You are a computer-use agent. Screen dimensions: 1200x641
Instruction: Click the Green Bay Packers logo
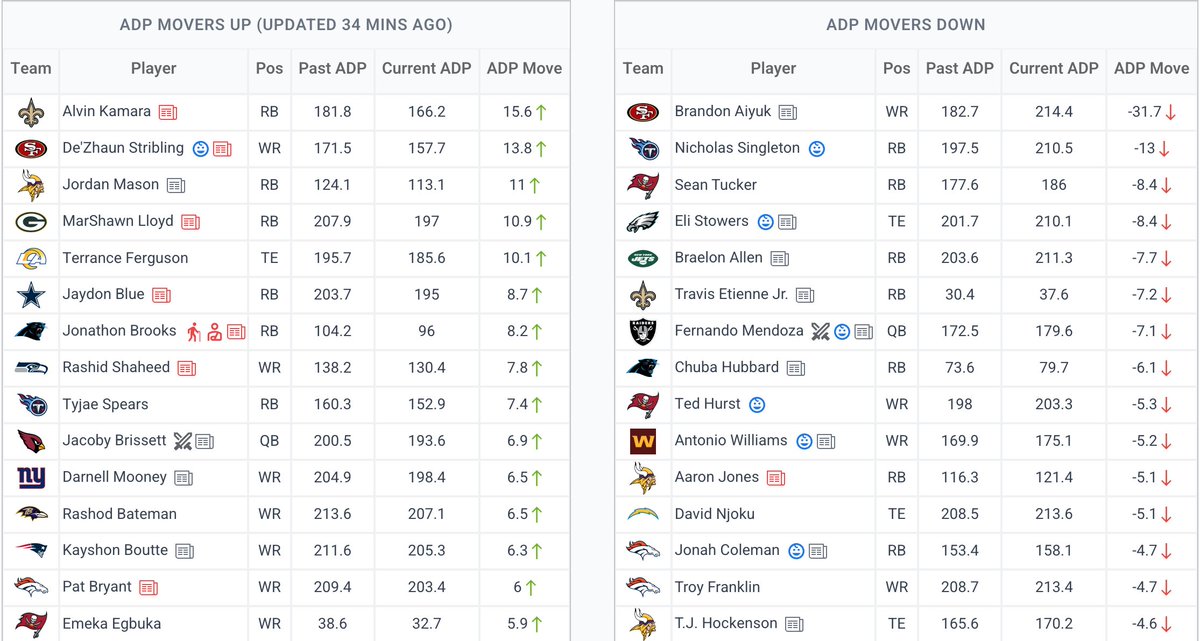click(31, 221)
